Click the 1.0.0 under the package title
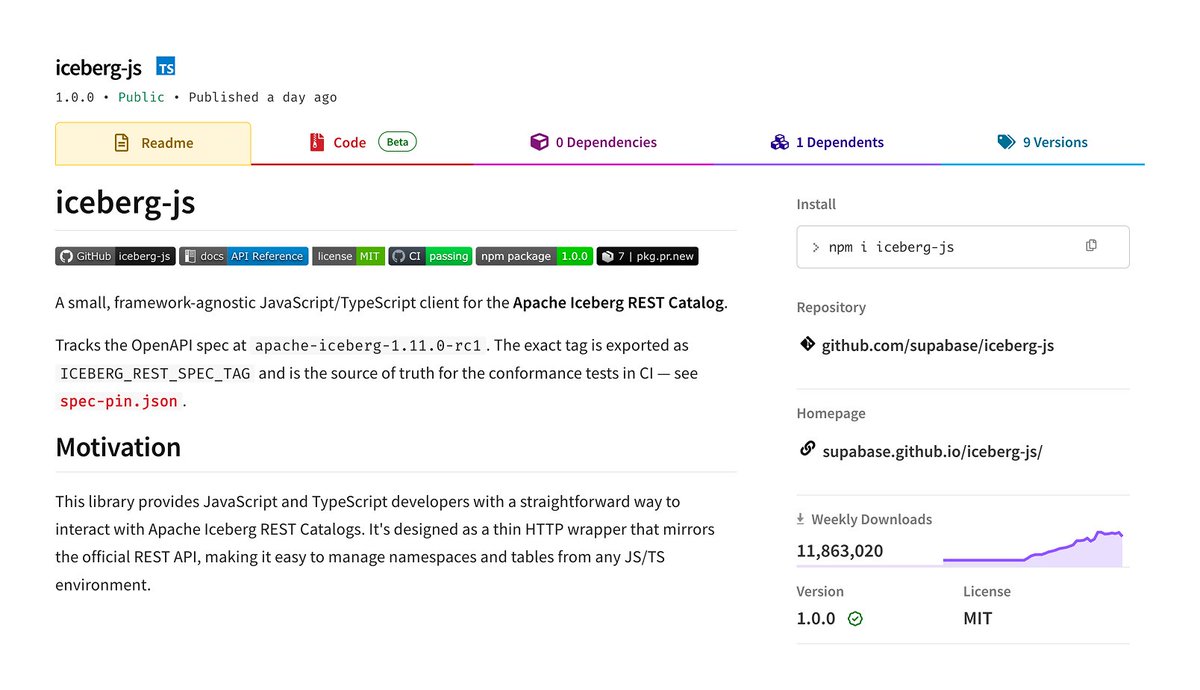 click(x=75, y=97)
